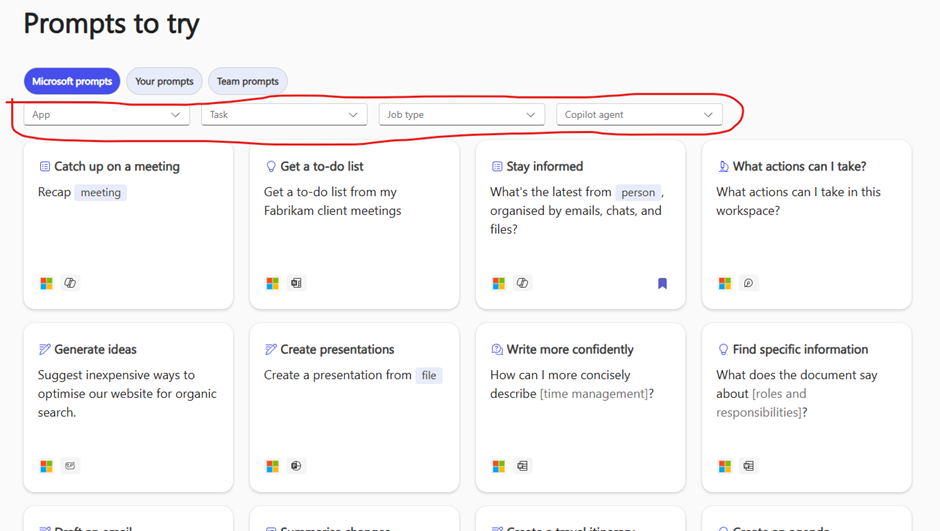Click PowerPoint app icon on Create presentations card
This screenshot has width=940, height=531.
(x=296, y=466)
